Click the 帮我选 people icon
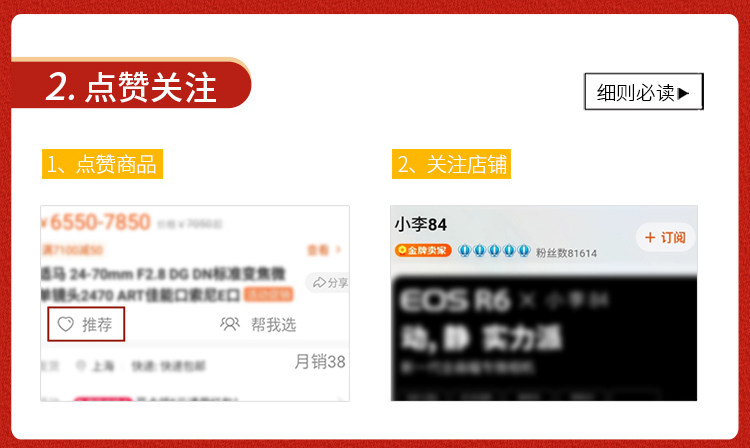750x448 pixels. 230,324
